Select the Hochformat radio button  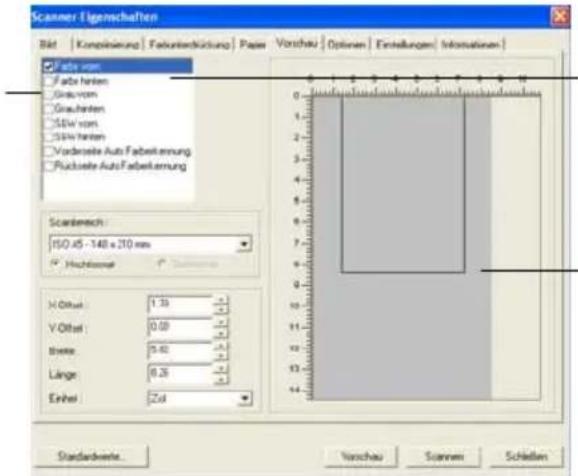coord(55,264)
